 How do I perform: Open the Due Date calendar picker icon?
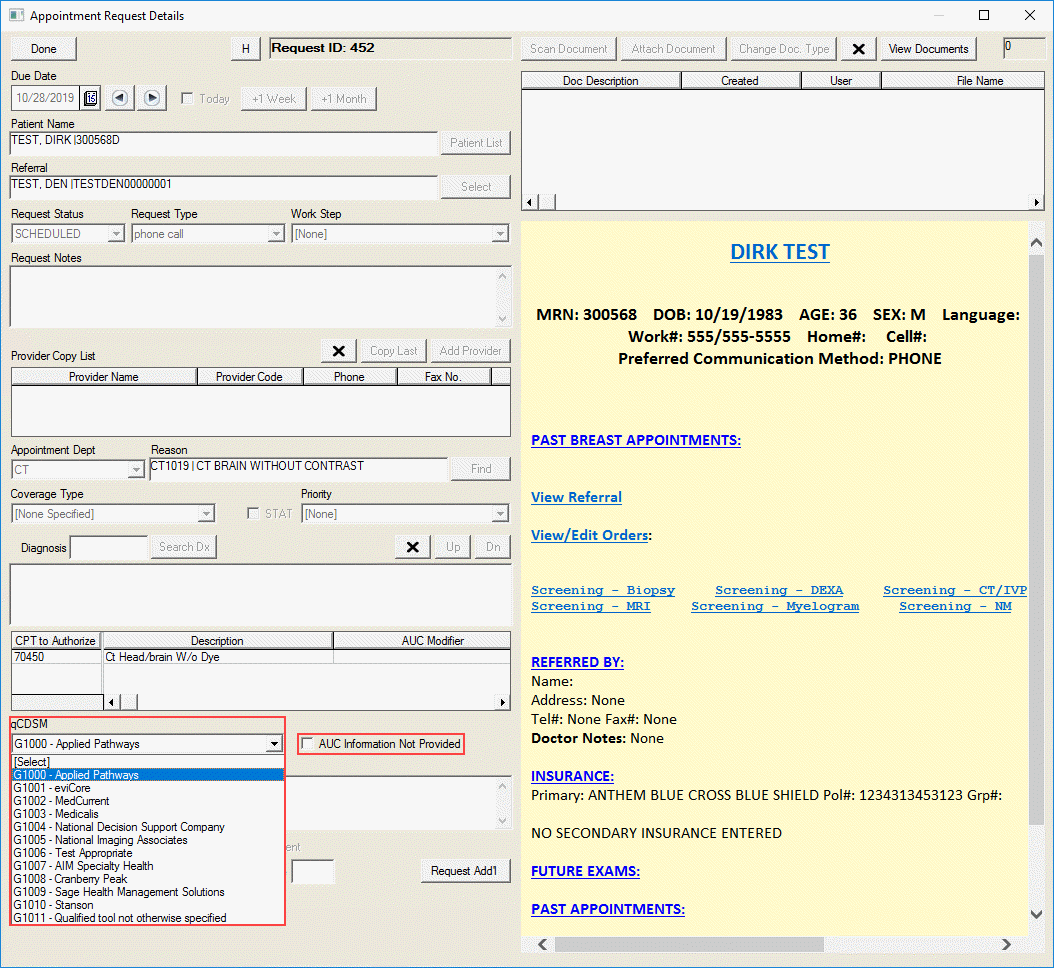point(90,98)
